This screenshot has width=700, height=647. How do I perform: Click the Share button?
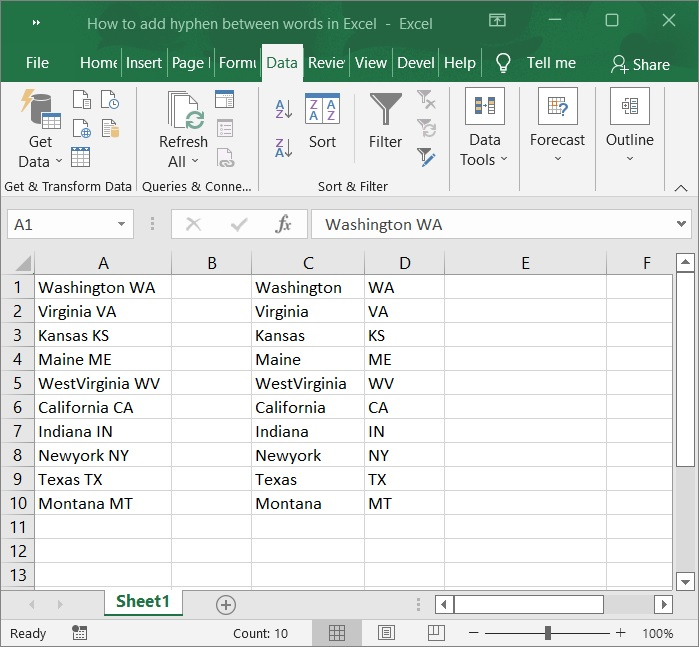tap(640, 64)
